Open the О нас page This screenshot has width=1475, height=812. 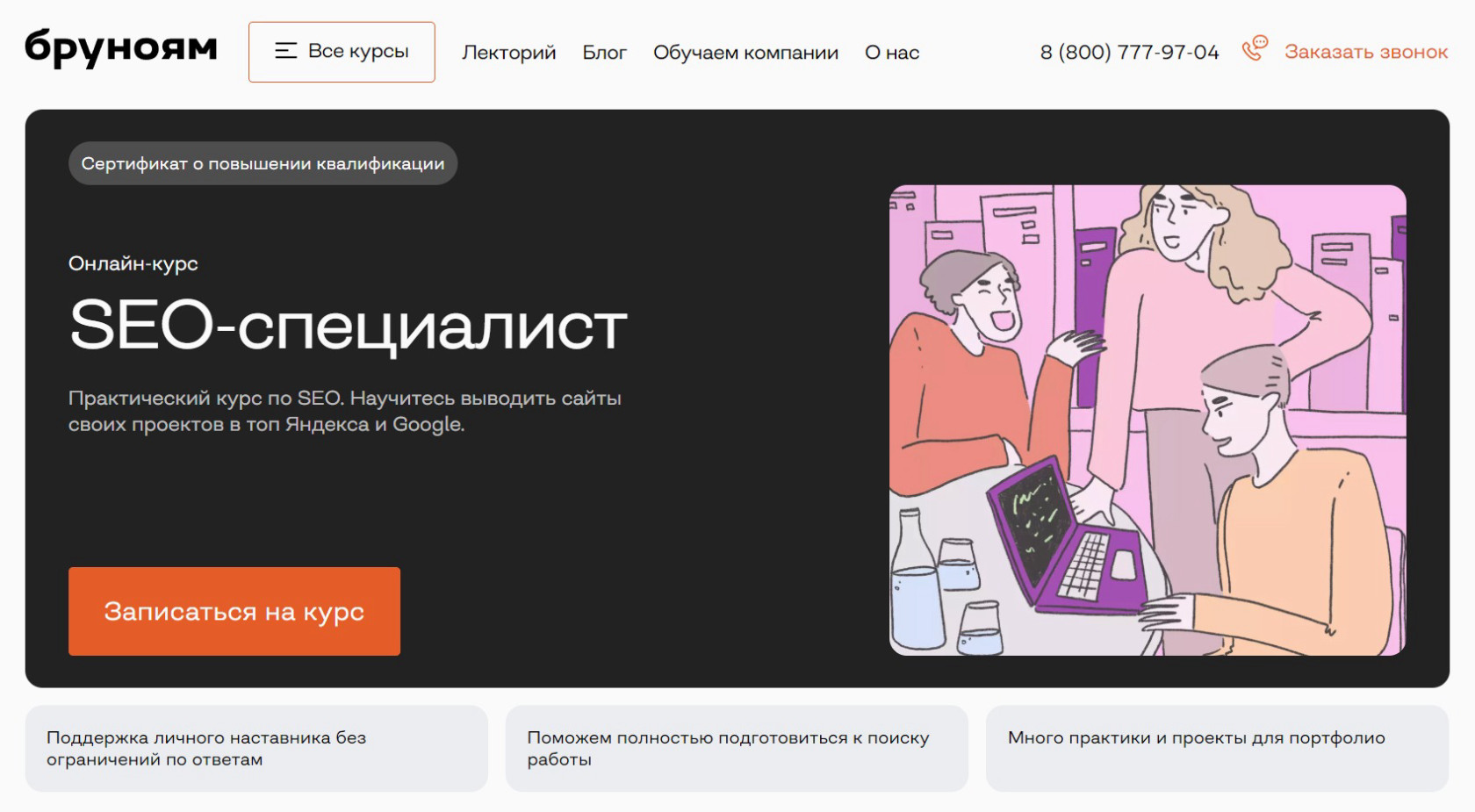(892, 53)
